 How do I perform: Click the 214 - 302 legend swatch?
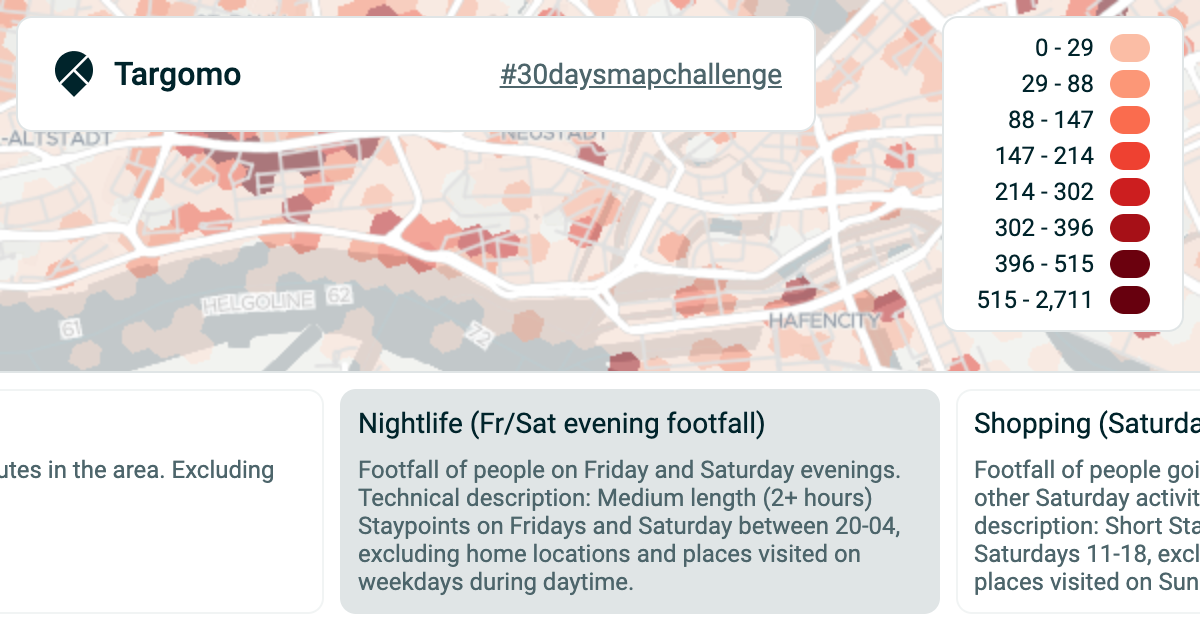click(x=1130, y=192)
